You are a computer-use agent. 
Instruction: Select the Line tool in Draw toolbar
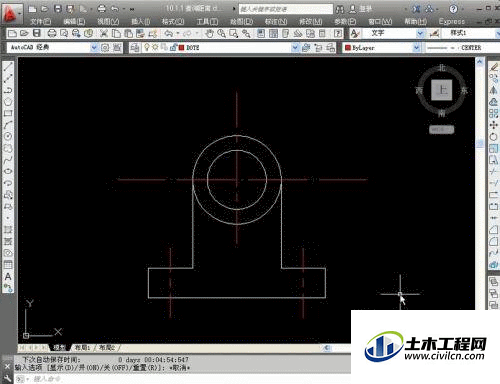pyautogui.click(x=8, y=67)
